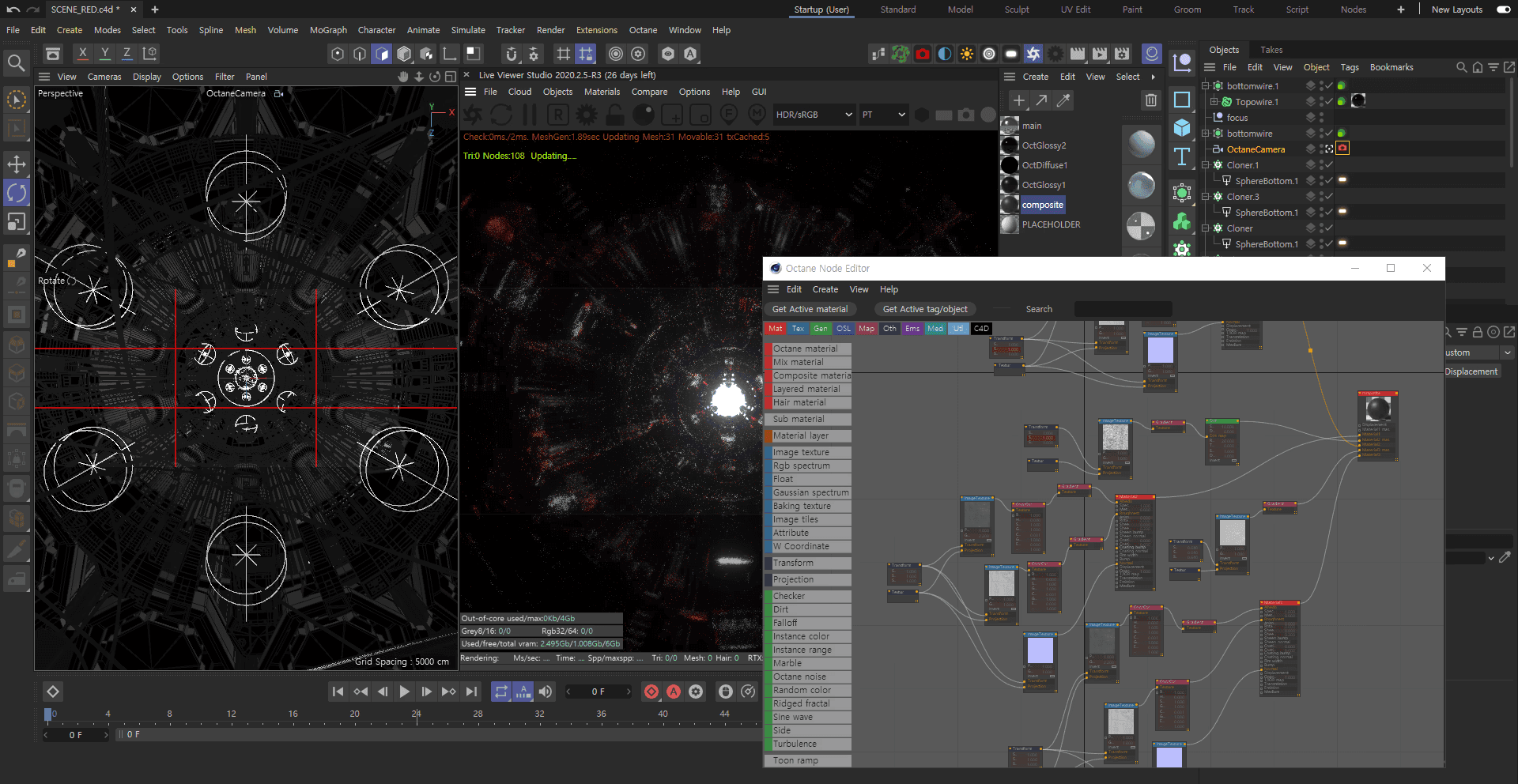Collapse the Cloner.1 tree node
This screenshot has width=1518, height=784.
[1206, 165]
